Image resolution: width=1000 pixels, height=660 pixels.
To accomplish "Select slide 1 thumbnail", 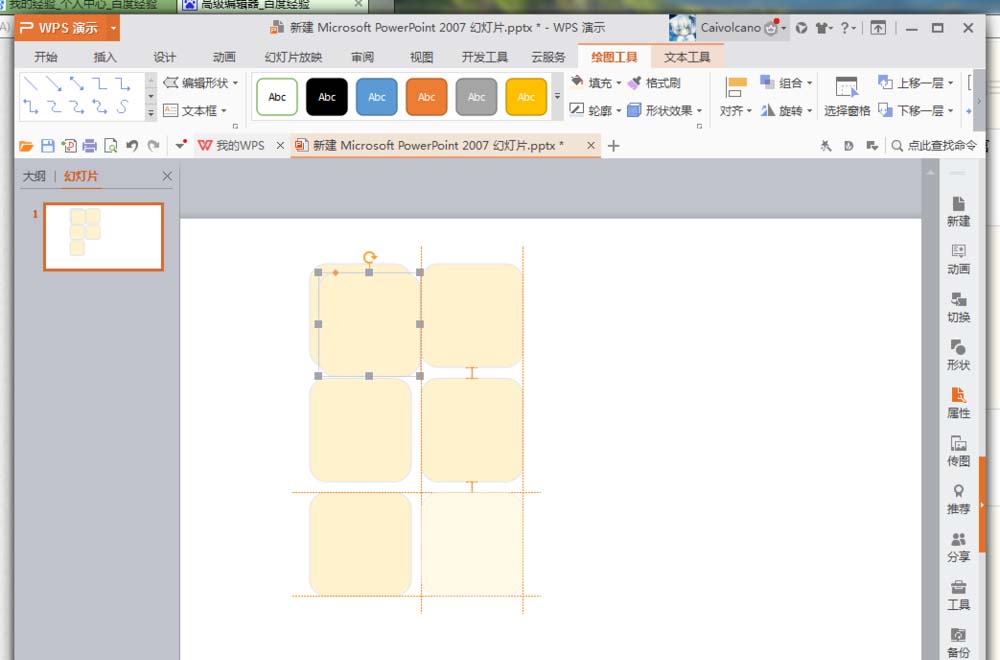I will point(103,237).
